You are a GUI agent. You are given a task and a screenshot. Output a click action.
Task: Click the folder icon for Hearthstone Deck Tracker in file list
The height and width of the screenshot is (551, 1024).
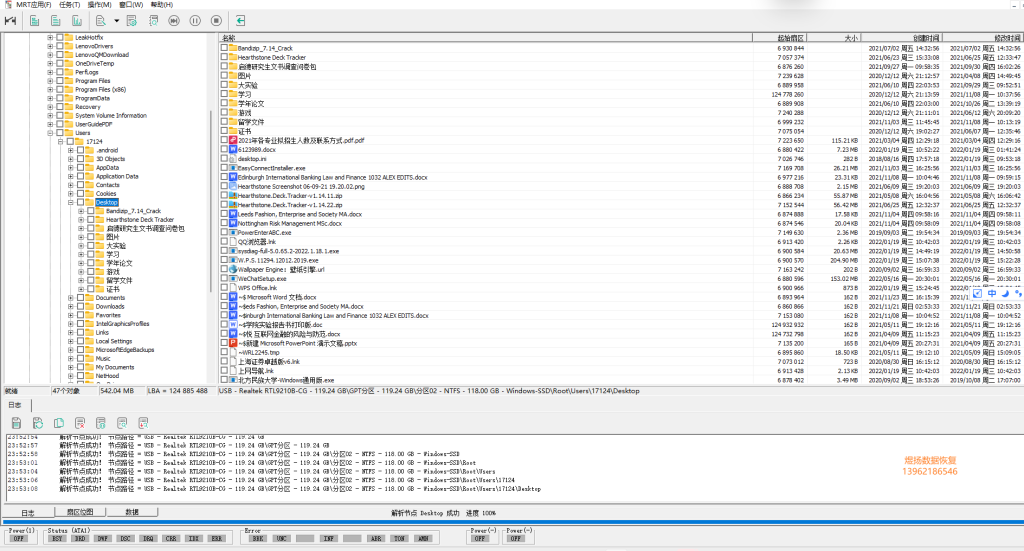pyautogui.click(x=232, y=57)
